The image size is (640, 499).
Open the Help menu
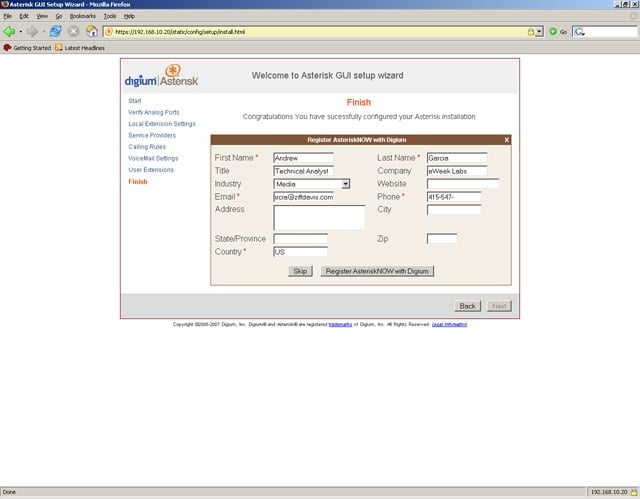(x=129, y=16)
